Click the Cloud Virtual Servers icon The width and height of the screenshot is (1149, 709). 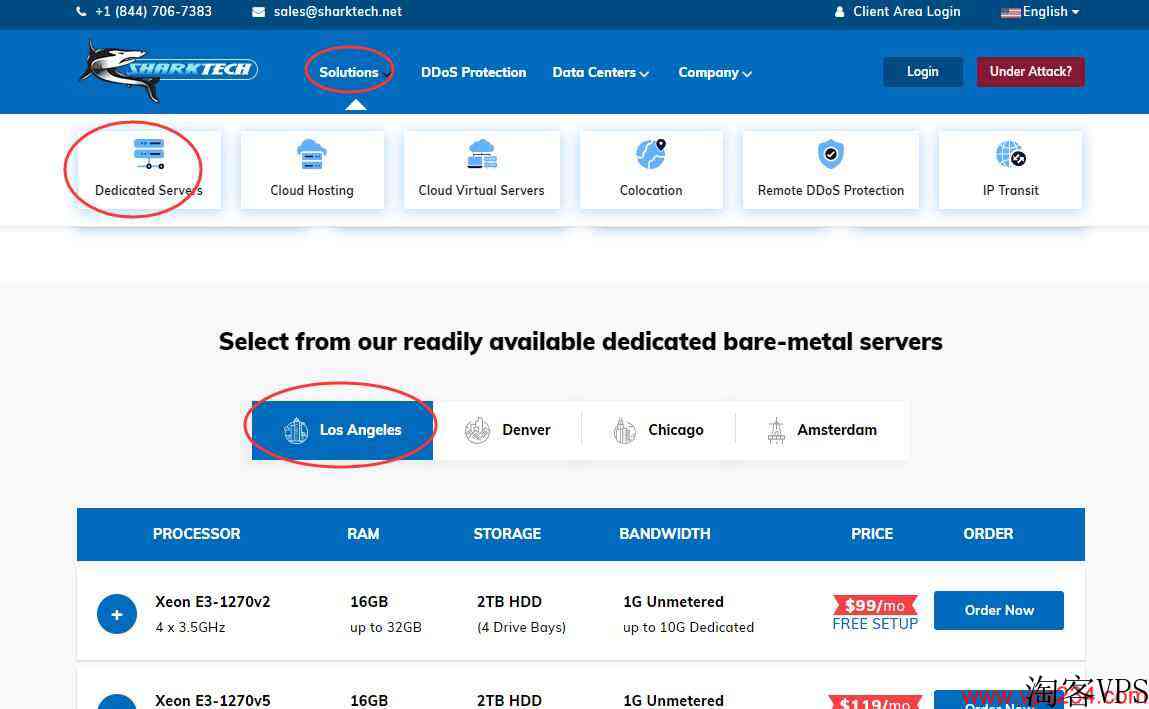click(x=481, y=155)
